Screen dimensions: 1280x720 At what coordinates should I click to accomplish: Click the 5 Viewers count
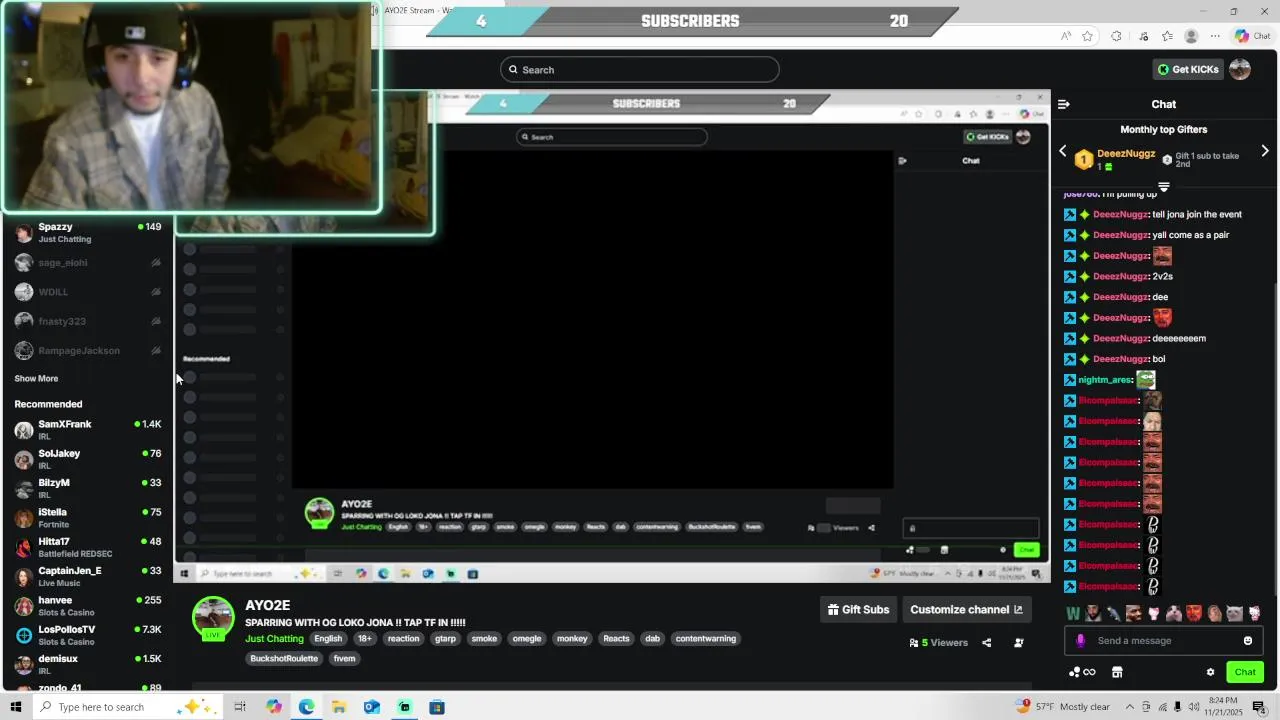point(938,643)
